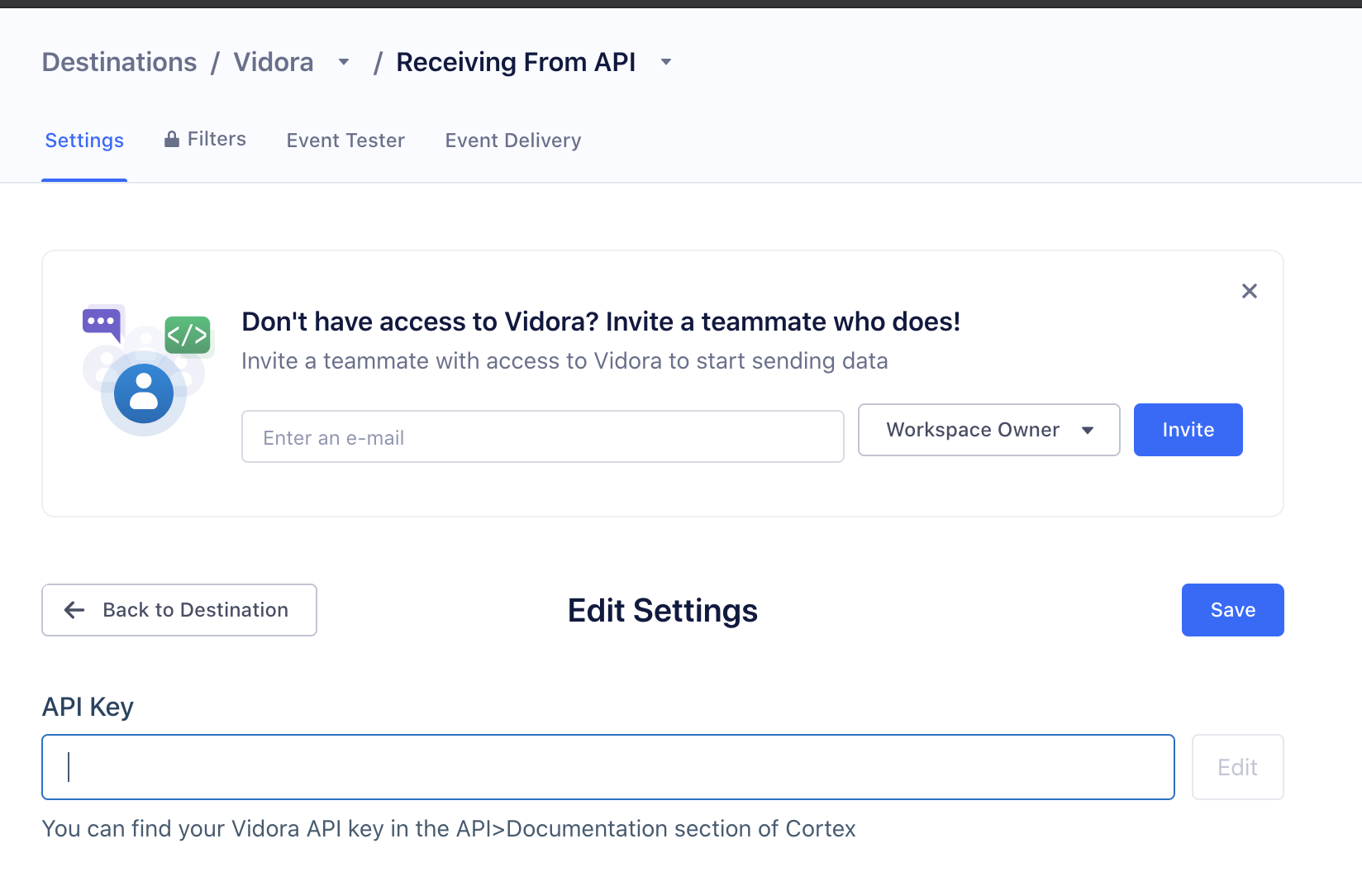Open the Event Delivery tab

click(512, 141)
